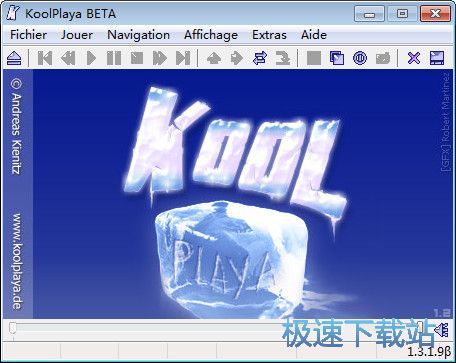Open the Affichage menu

211,35
